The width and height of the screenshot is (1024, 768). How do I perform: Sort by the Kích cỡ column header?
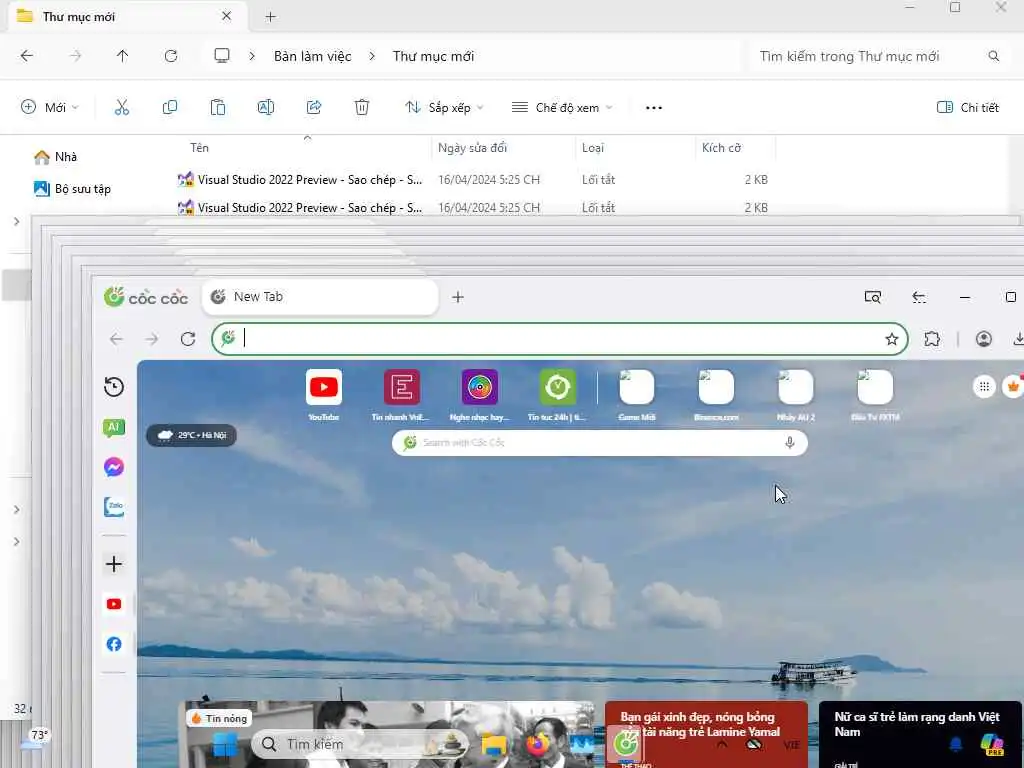coord(722,148)
